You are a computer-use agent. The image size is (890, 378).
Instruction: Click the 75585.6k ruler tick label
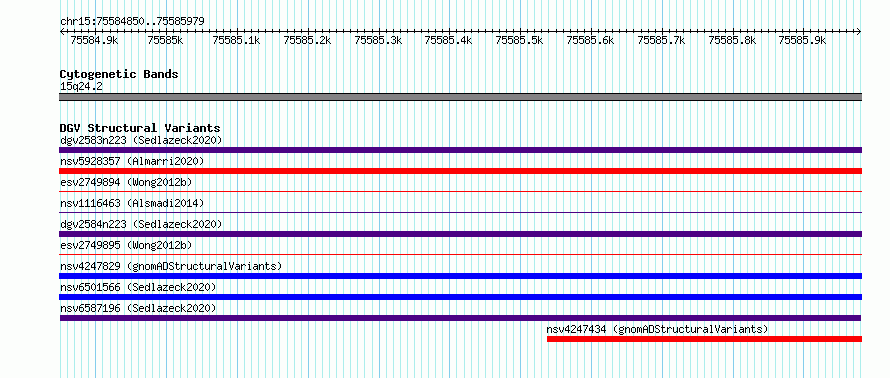[590, 40]
